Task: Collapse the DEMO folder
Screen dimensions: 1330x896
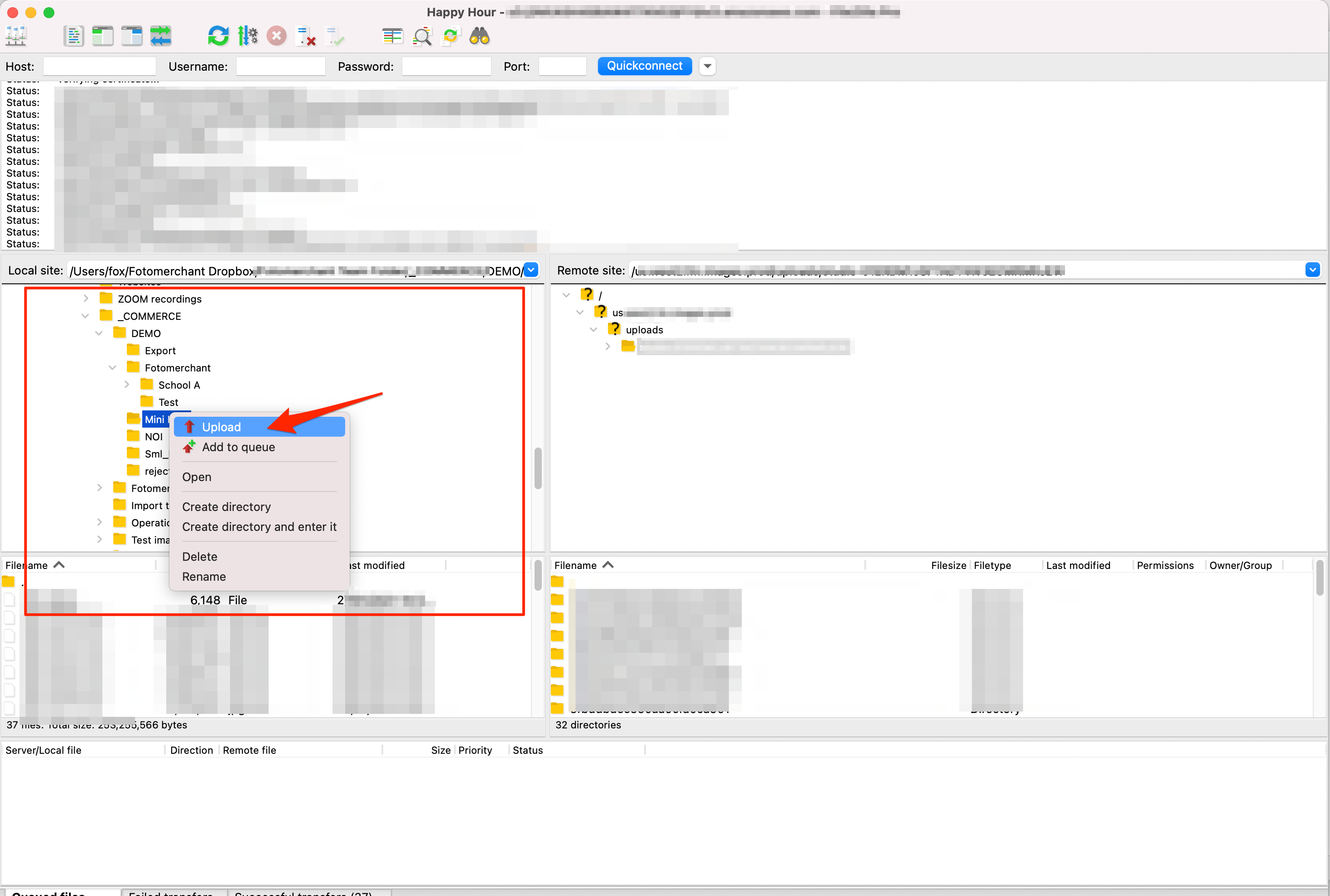Action: [99, 333]
